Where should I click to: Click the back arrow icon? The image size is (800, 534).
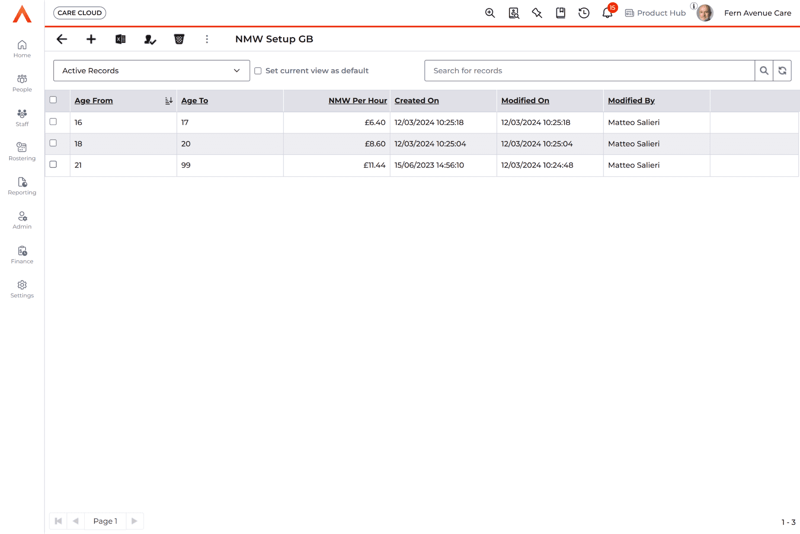click(x=62, y=39)
